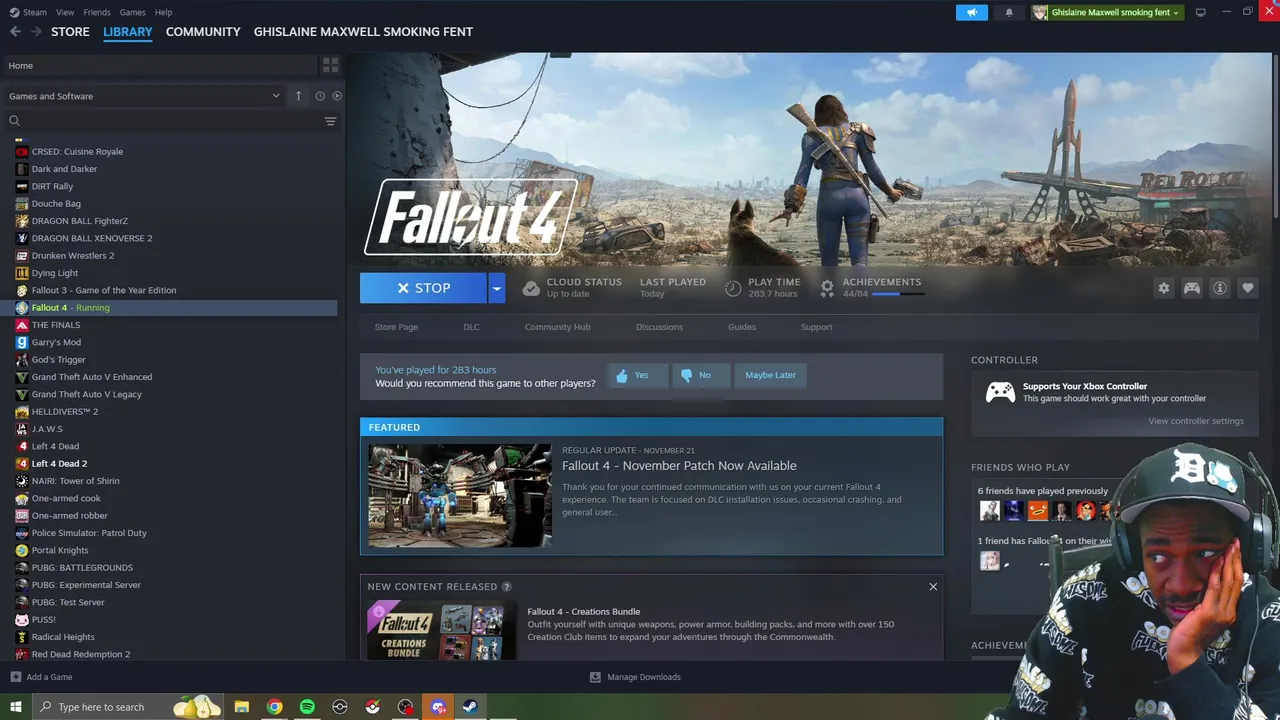Image resolution: width=1280 pixels, height=720 pixels.
Task: Open advanced library filter options icon
Action: click(x=330, y=121)
